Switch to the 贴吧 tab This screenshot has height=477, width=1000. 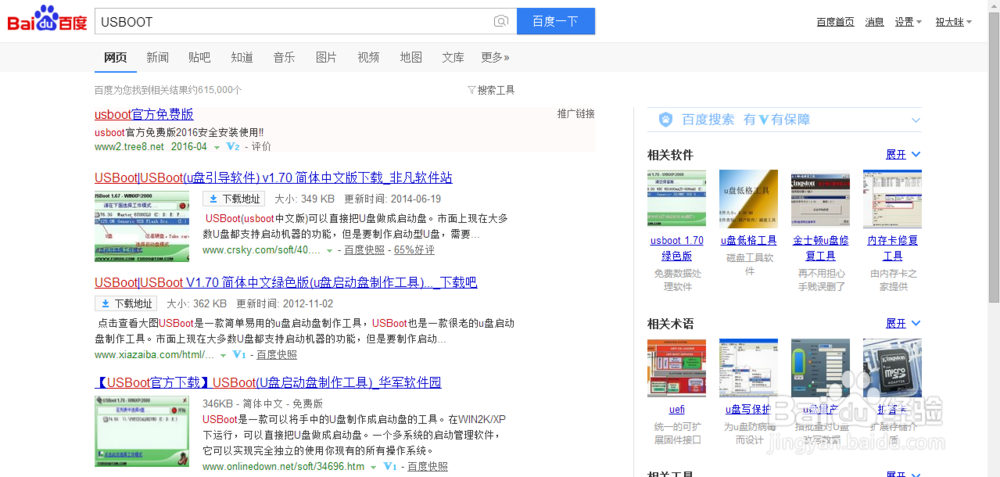pos(200,57)
